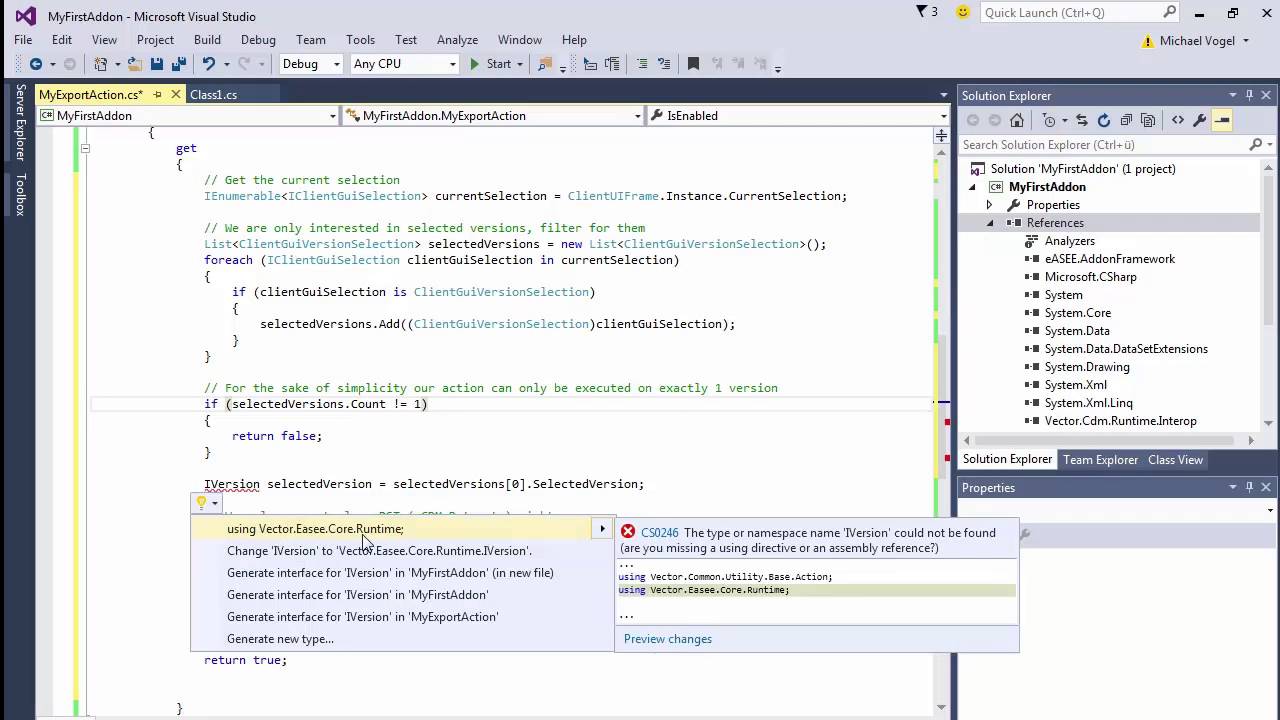Viewport: 1280px width, 720px height.
Task: Switch to the Class1.cs tab
Action: coord(213,95)
